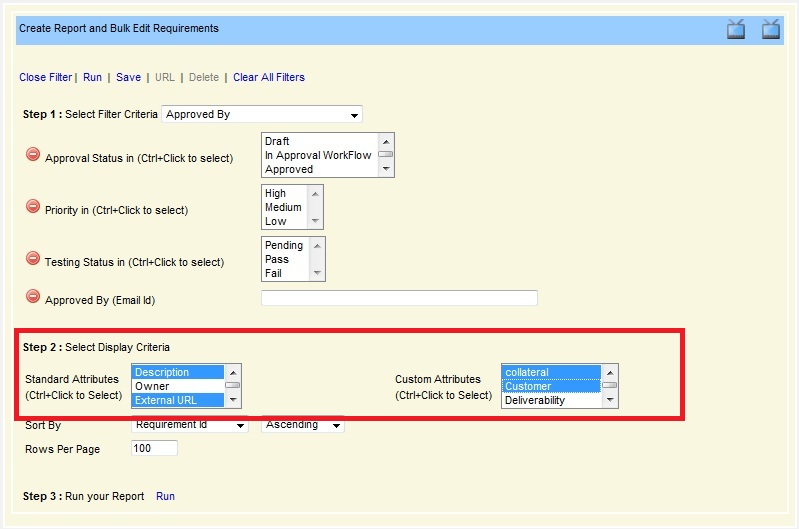Click the Approved By Email Id field
The image size is (799, 529).
(399, 298)
